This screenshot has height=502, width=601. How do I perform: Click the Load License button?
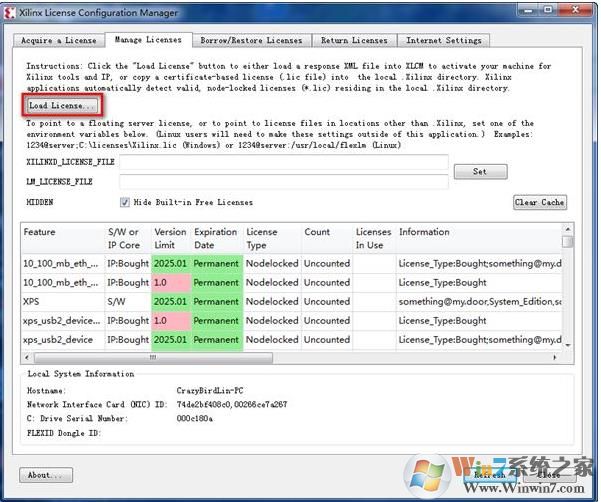(x=62, y=105)
